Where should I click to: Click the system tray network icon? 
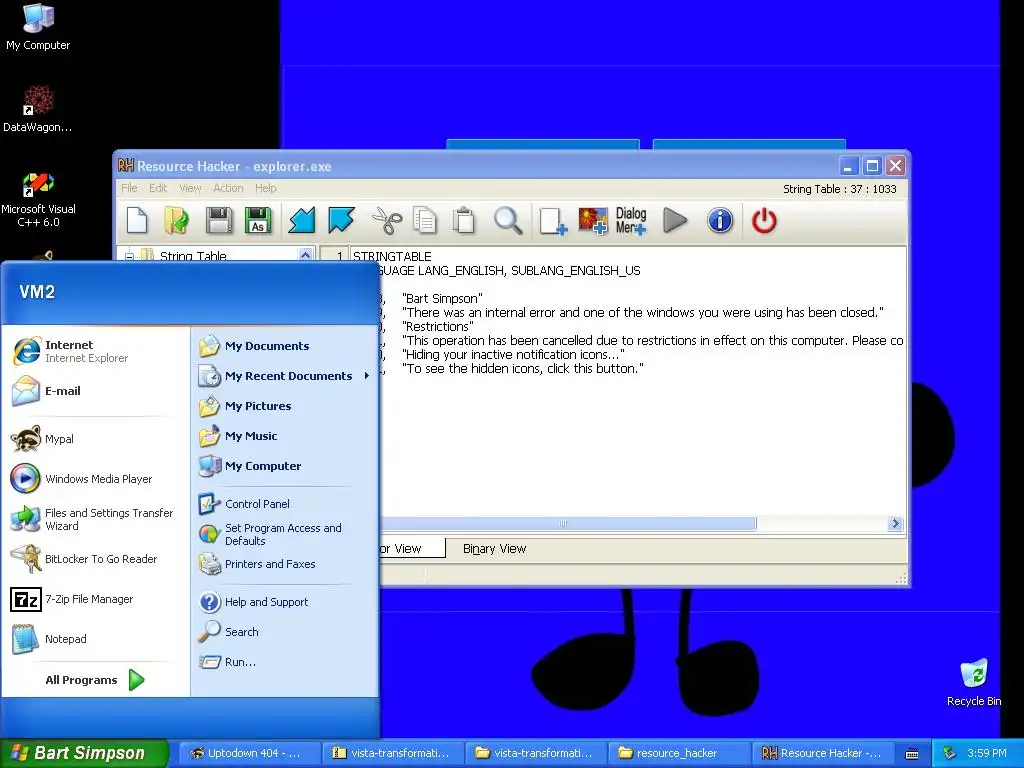click(949, 754)
